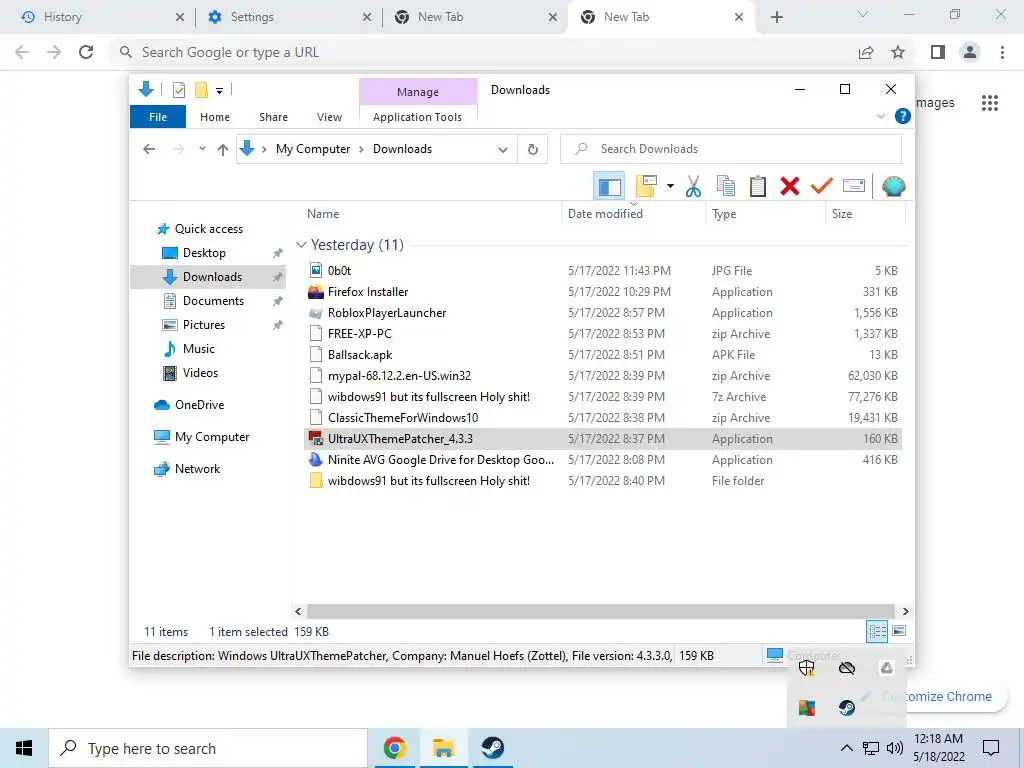This screenshot has width=1024, height=768.
Task: Click the Manage contextual tab
Action: point(418,92)
